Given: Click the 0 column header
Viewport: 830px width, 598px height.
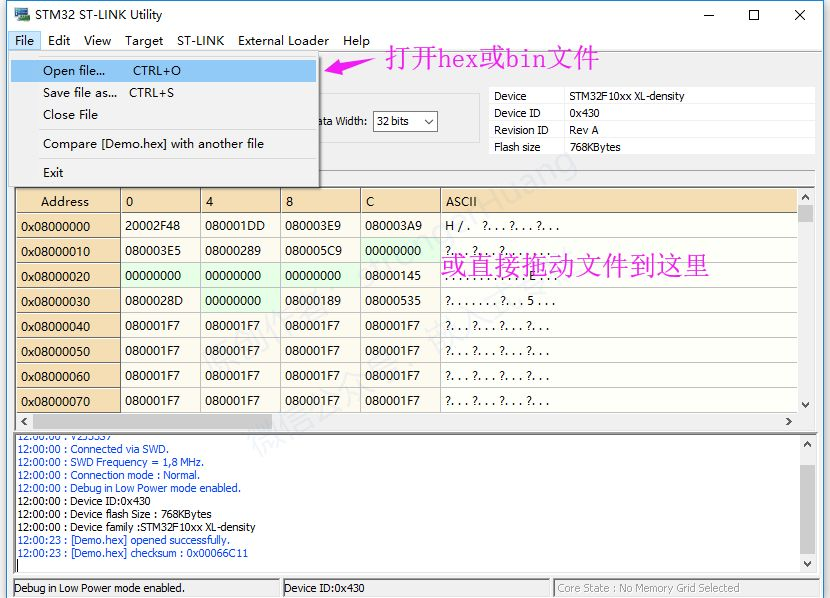Looking at the screenshot, I should click(x=161, y=202).
